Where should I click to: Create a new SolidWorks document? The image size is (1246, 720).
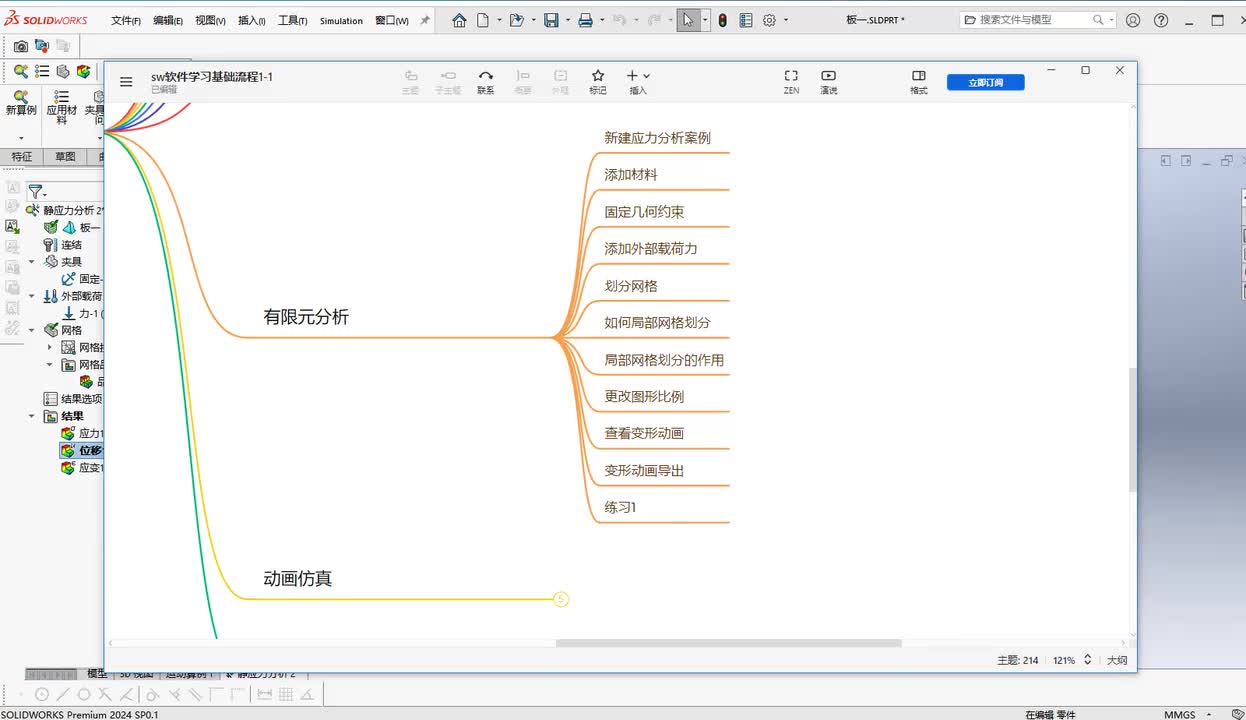483,20
